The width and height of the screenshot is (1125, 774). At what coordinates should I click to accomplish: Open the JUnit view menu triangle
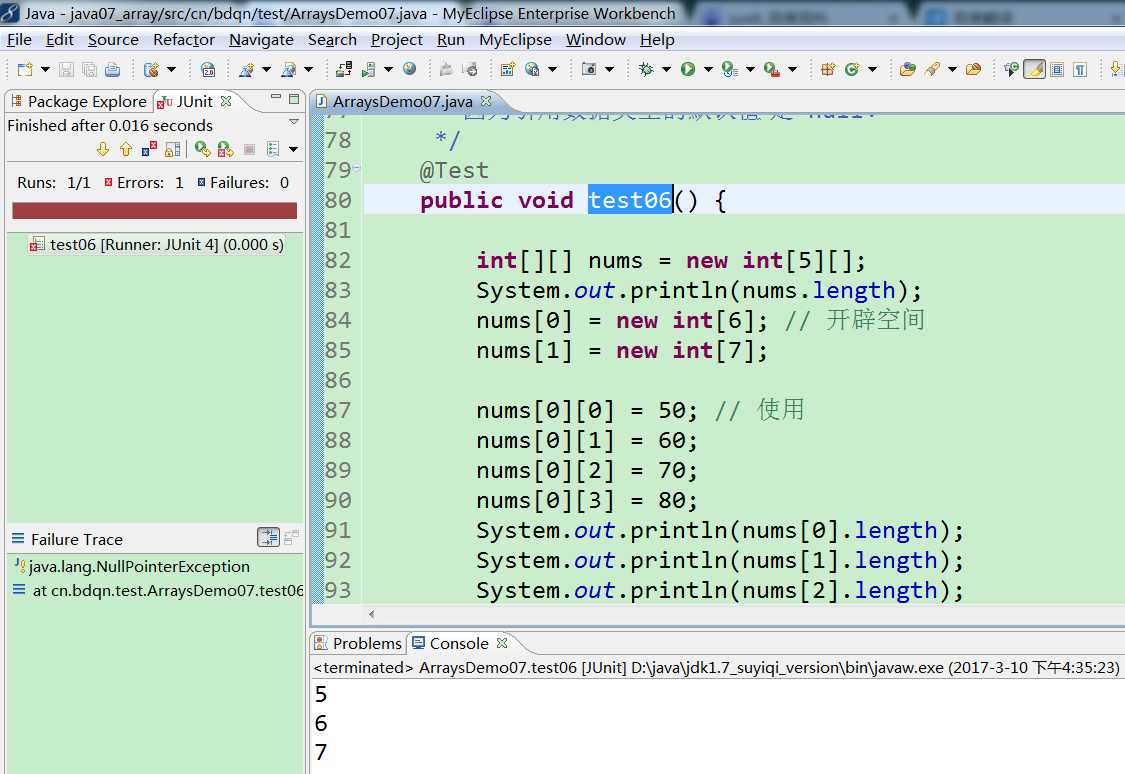coord(293,122)
